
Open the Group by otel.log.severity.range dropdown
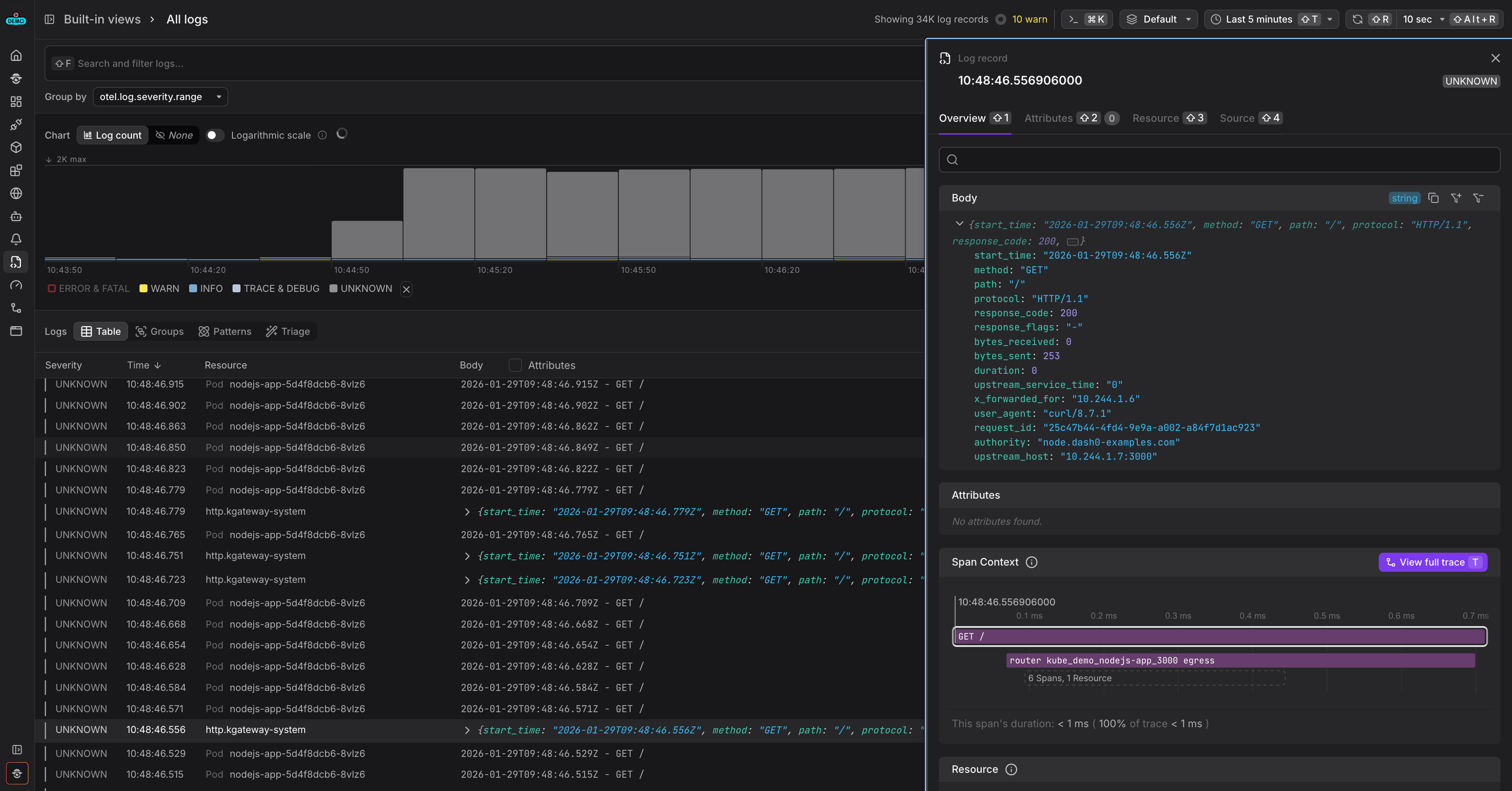click(160, 97)
